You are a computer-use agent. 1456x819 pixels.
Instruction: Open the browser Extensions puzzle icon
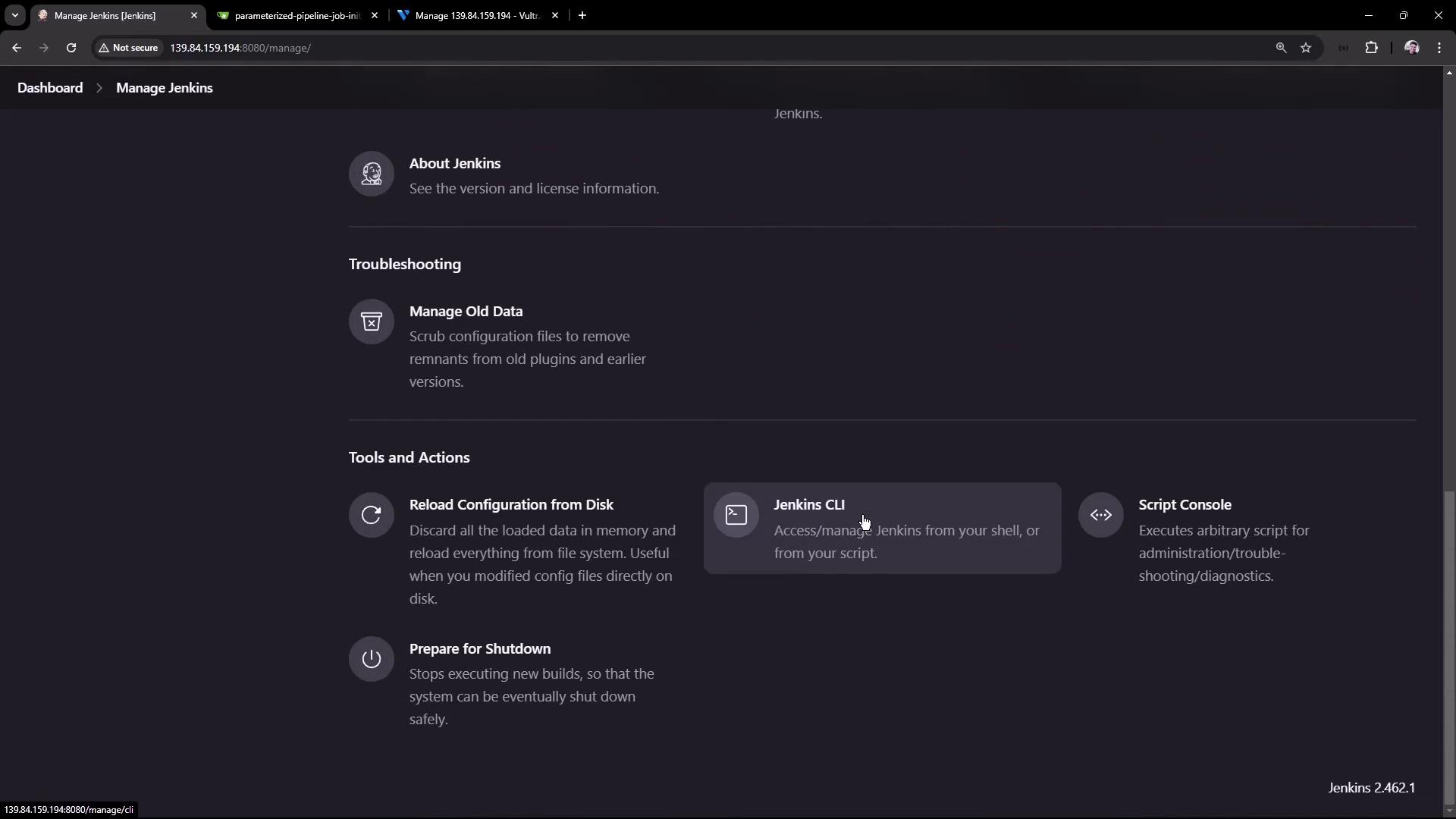pos(1371,48)
